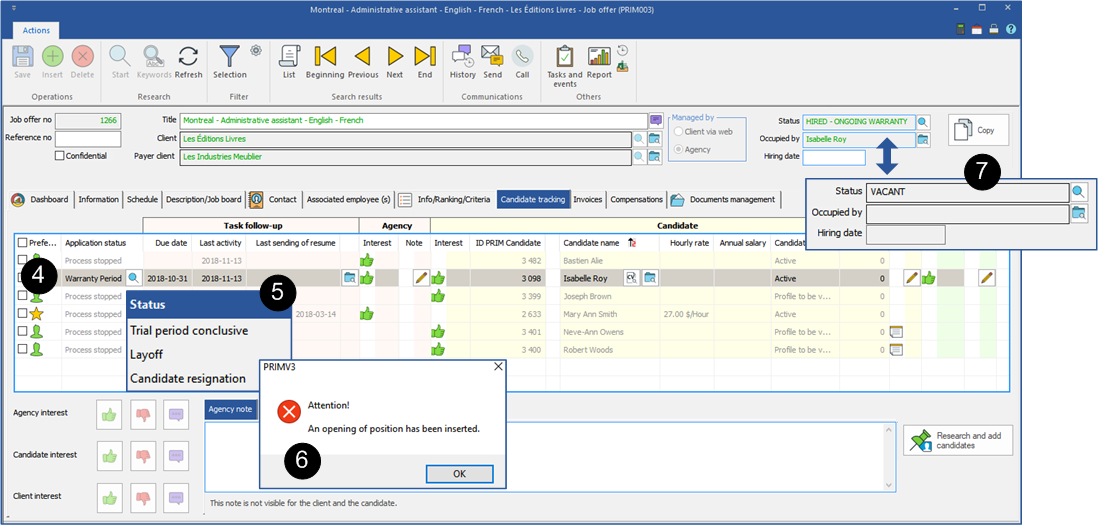Open the Documents management tab
The height and width of the screenshot is (525, 1098).
tap(723, 200)
